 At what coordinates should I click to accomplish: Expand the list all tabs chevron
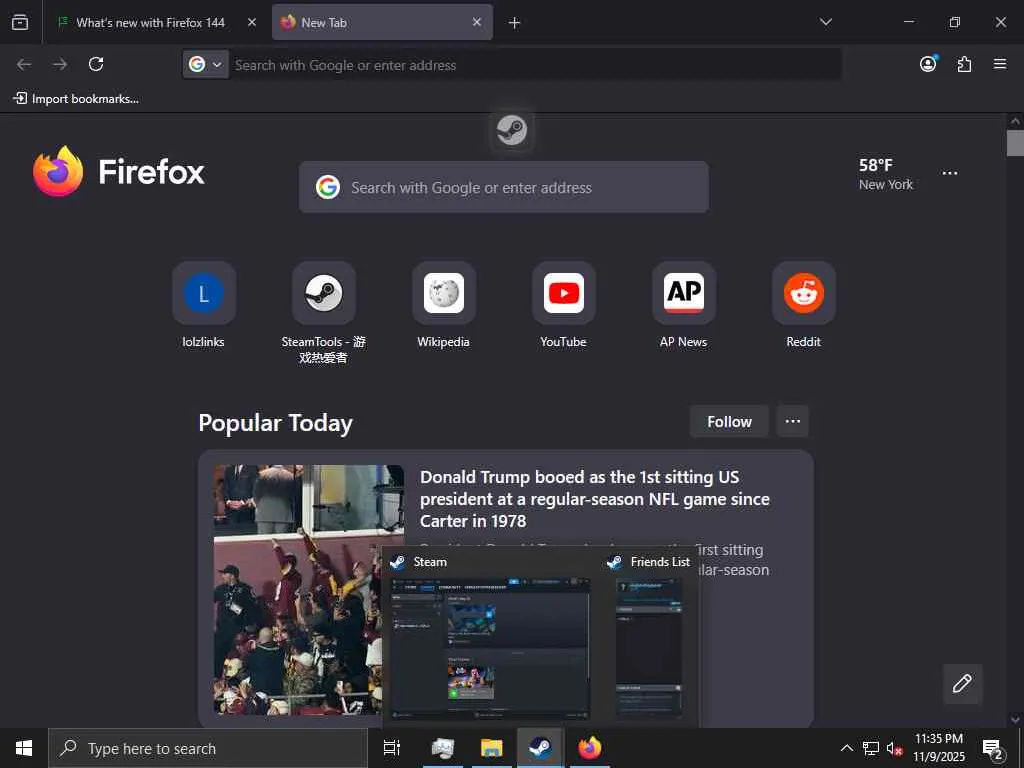(x=825, y=22)
